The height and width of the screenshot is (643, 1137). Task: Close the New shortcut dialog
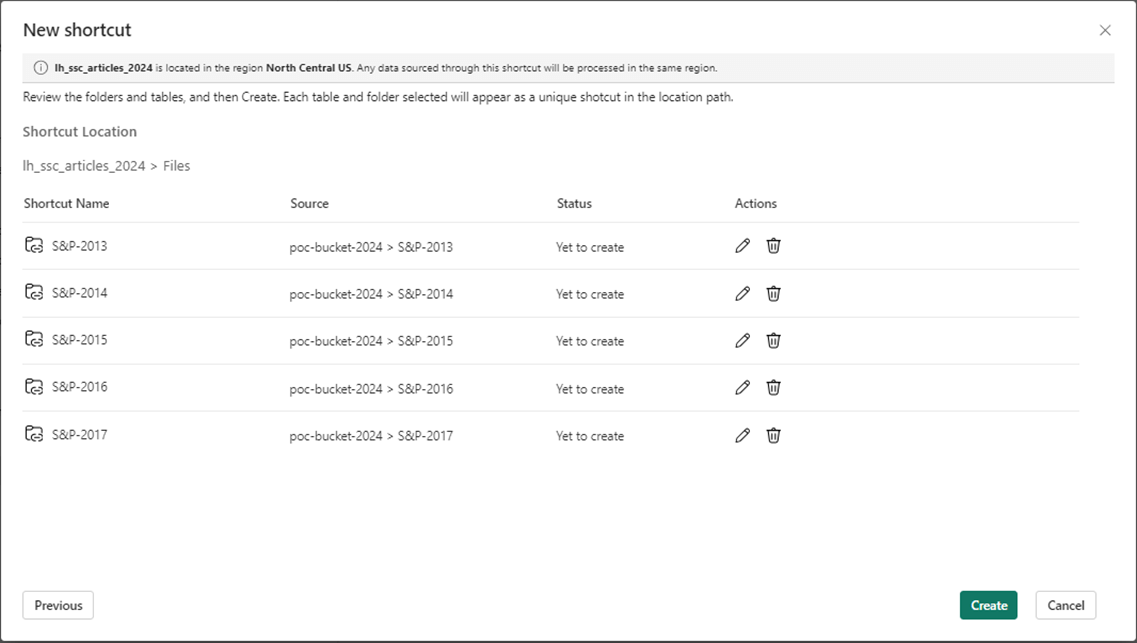(1105, 30)
